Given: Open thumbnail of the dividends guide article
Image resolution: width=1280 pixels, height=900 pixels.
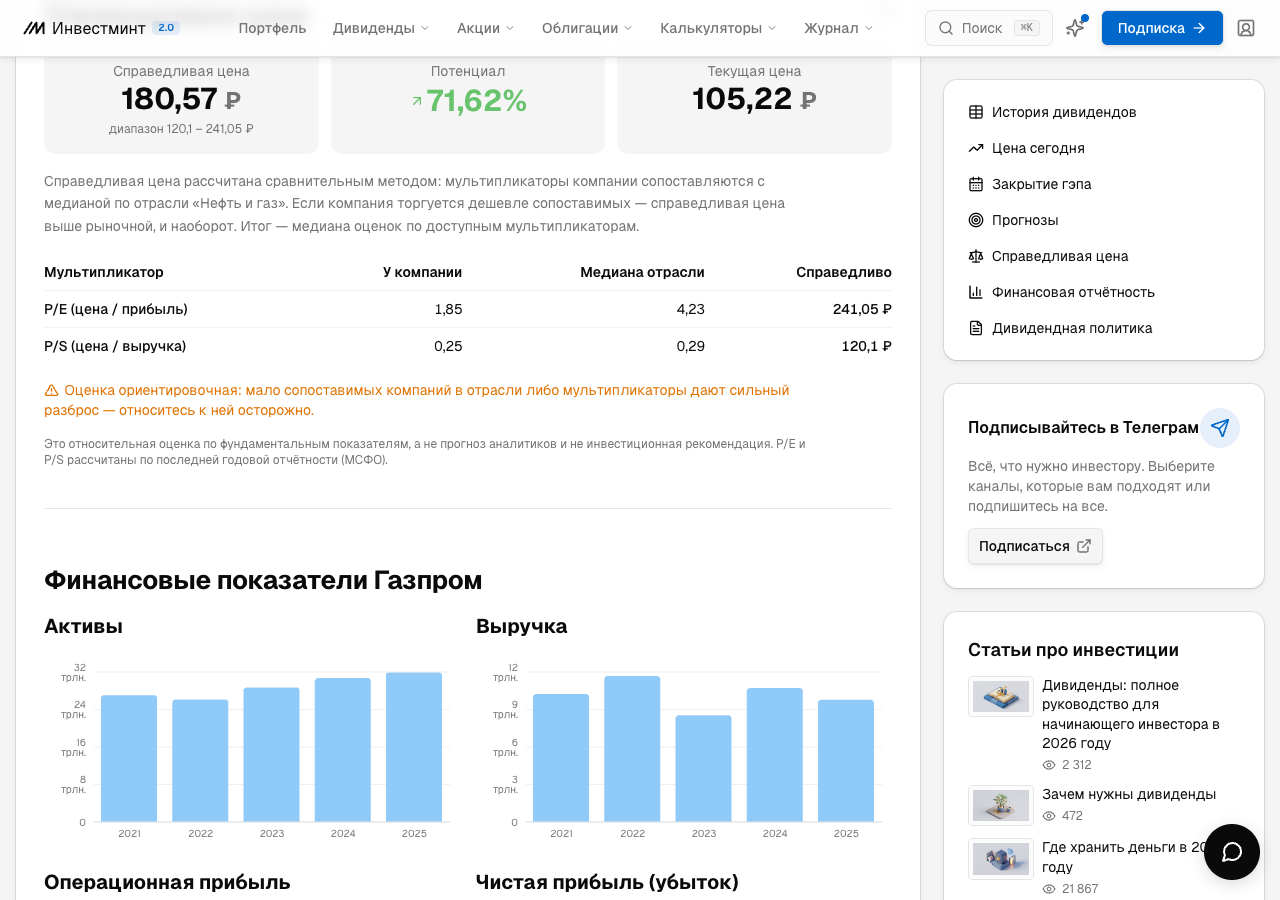Looking at the screenshot, I should coord(1001,696).
